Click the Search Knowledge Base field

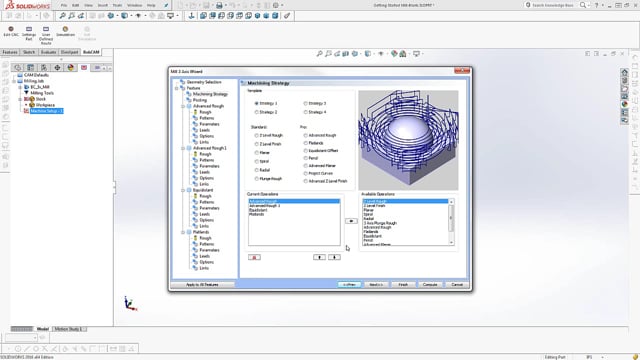coord(552,5)
